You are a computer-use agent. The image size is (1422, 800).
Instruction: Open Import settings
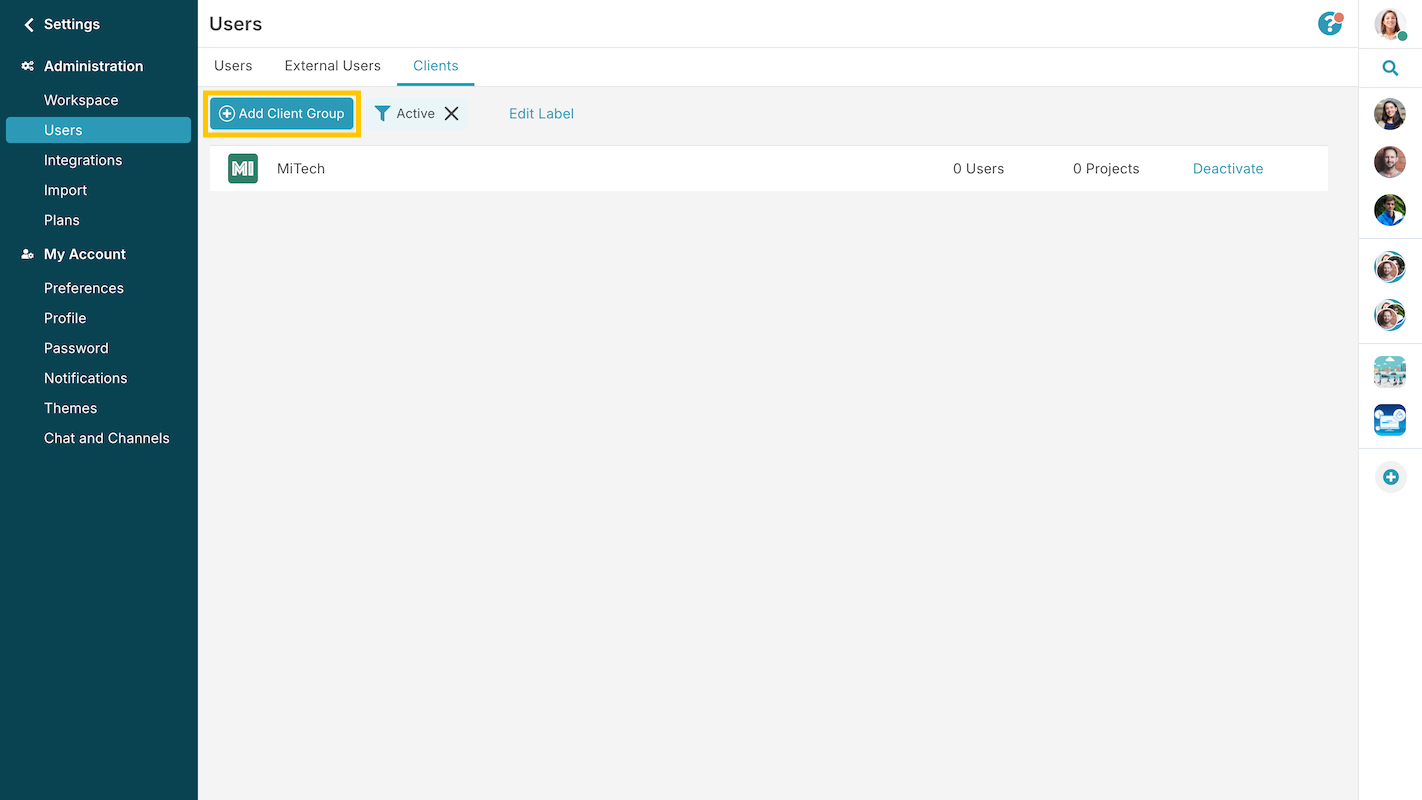pyautogui.click(x=65, y=190)
